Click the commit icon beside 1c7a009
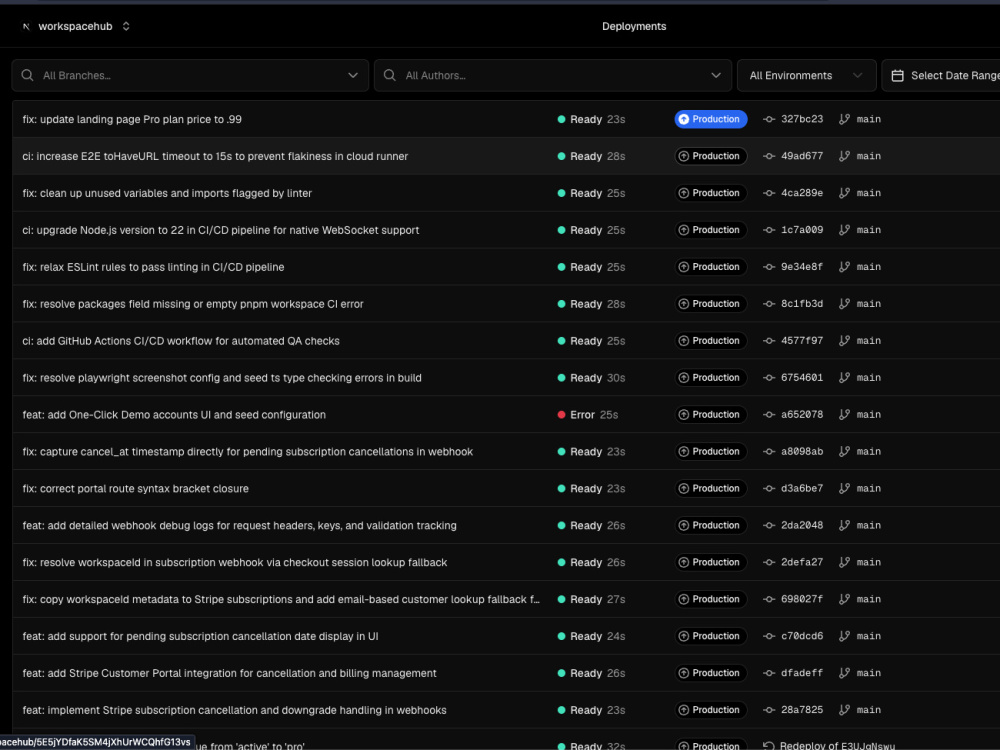This screenshot has height=750, width=1000. point(769,230)
